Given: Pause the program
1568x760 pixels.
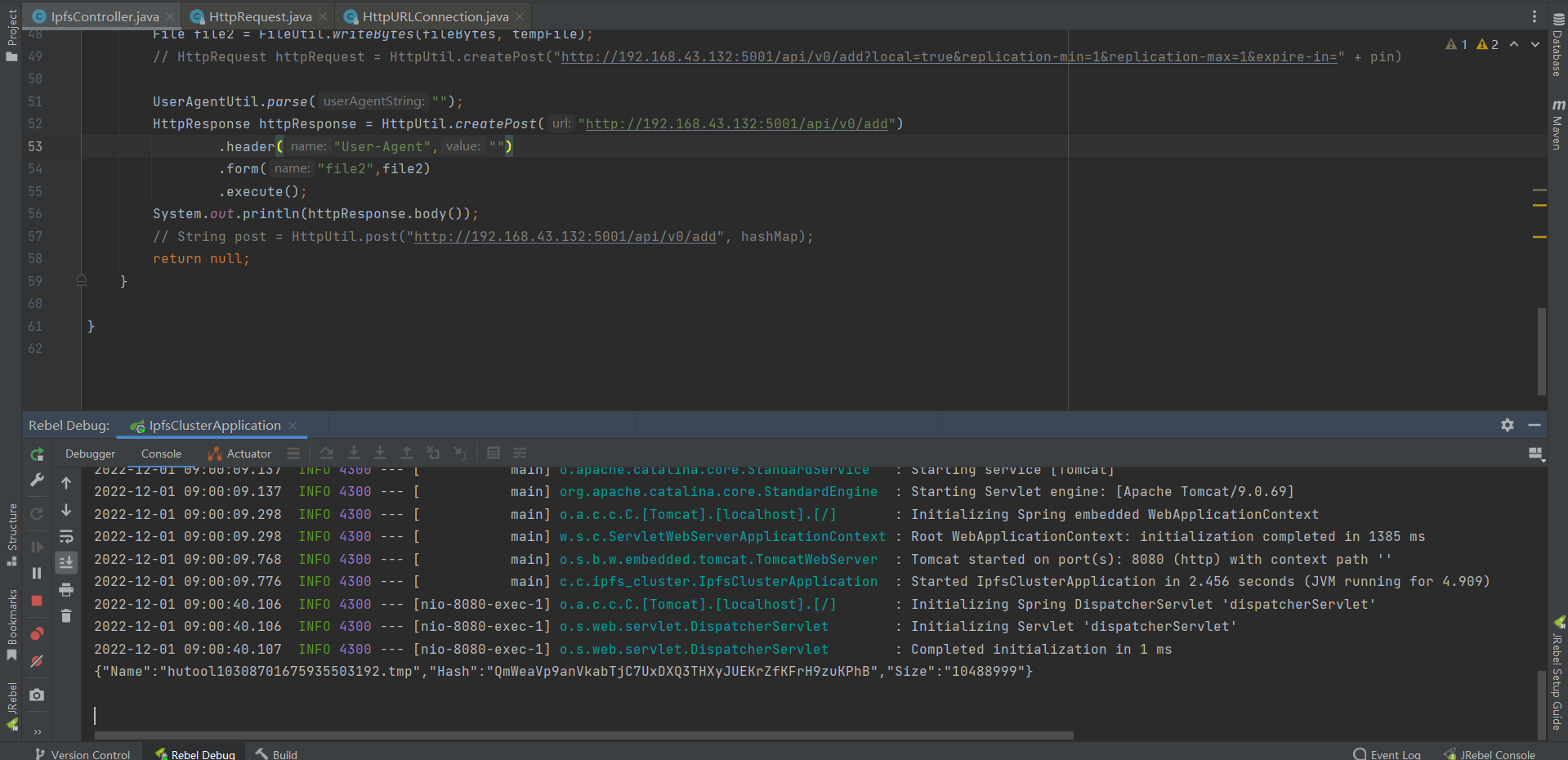Looking at the screenshot, I should click(36, 571).
